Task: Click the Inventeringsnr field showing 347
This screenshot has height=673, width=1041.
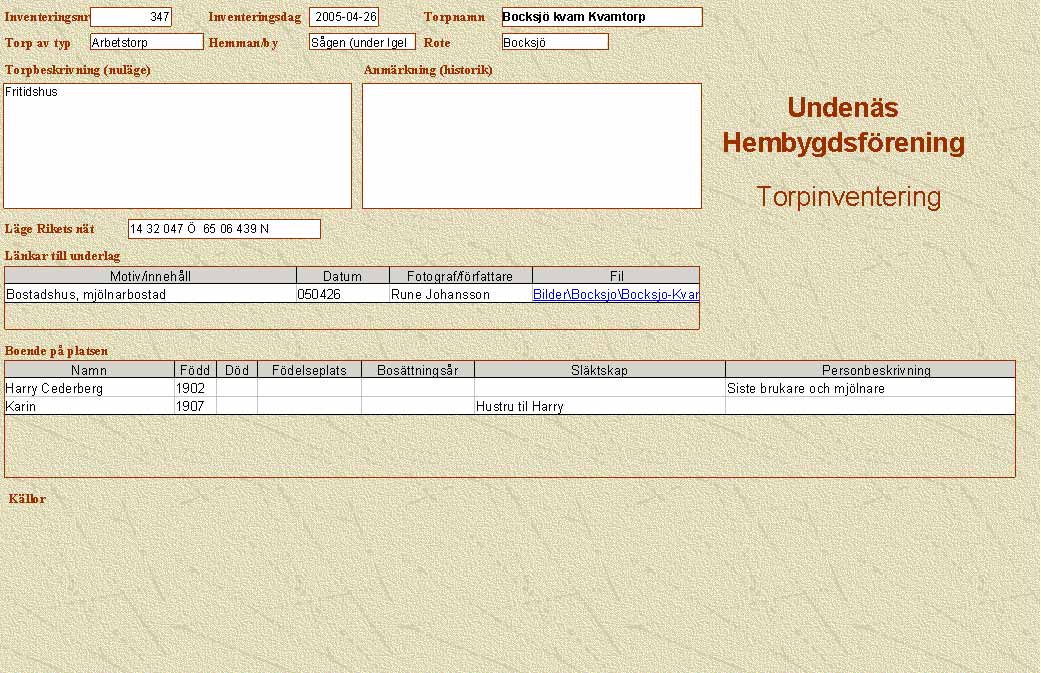Action: (x=131, y=17)
